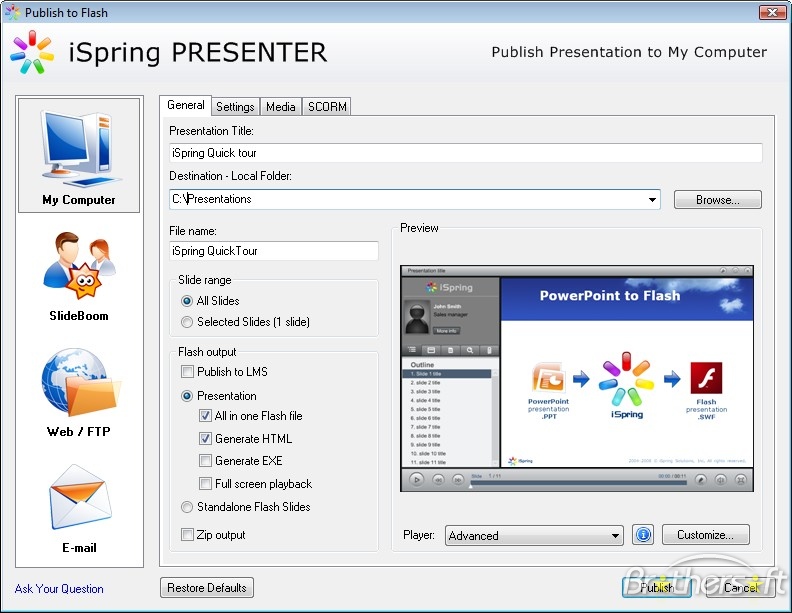This screenshot has height=613, width=792.
Task: Select 'Slide 1 title' in preview outline
Action: pyautogui.click(x=447, y=374)
